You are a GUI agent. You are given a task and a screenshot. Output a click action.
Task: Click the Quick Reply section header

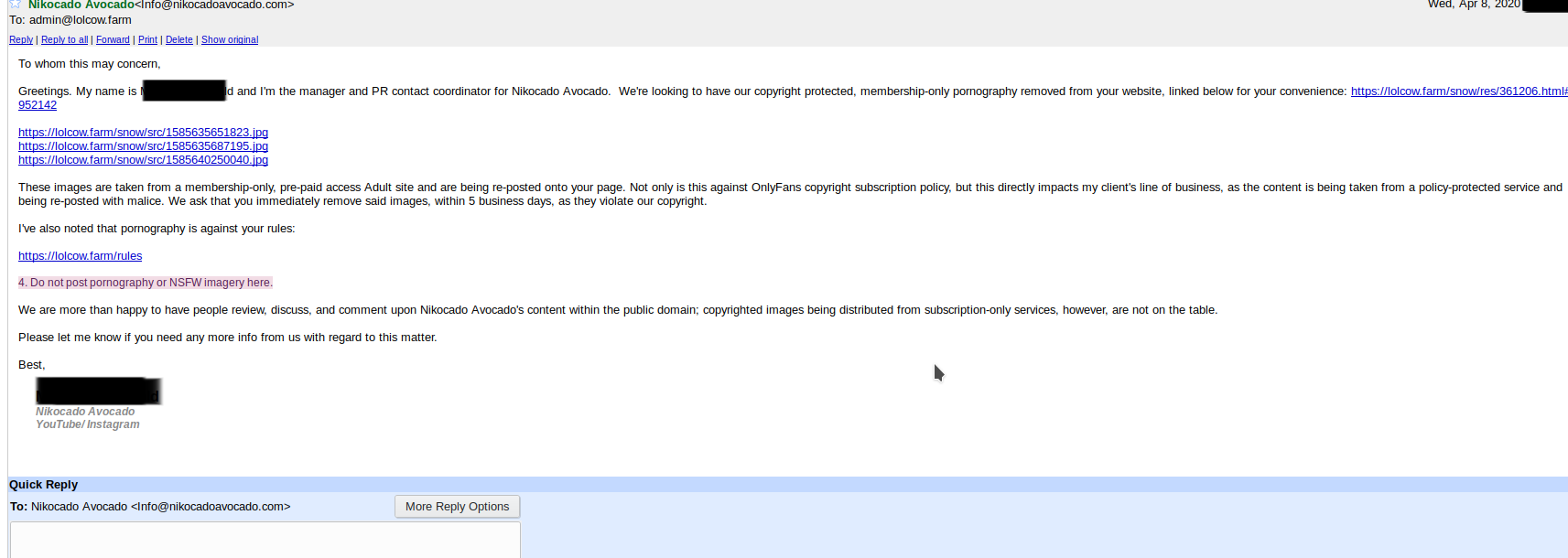43,485
